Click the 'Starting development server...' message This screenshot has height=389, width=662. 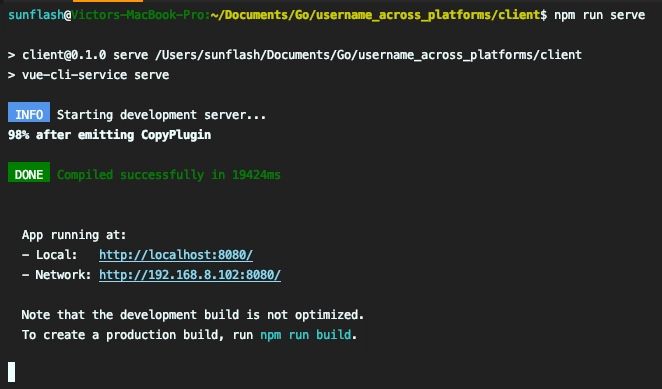[161, 114]
